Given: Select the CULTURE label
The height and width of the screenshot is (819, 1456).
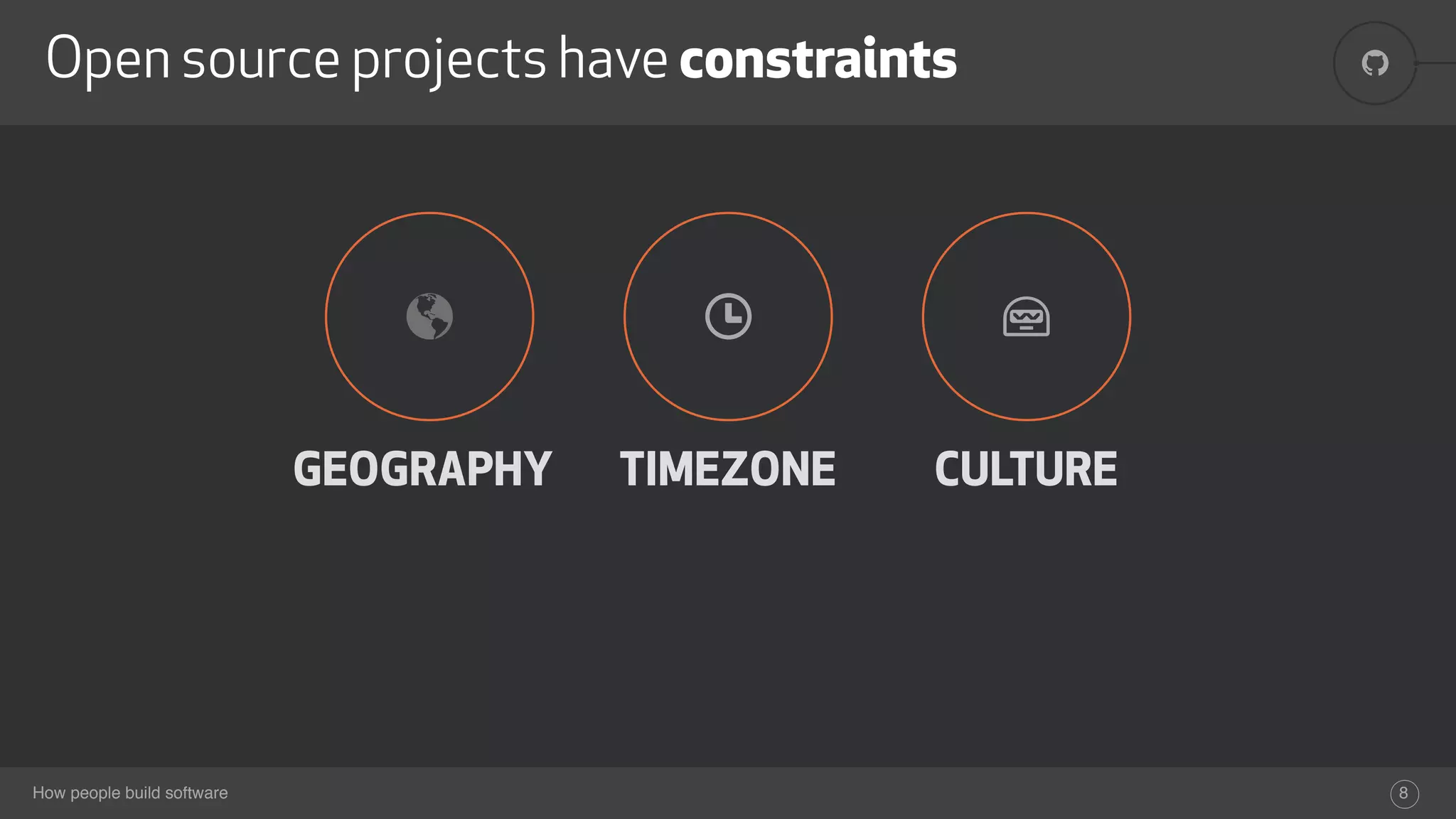Looking at the screenshot, I should [1026, 469].
